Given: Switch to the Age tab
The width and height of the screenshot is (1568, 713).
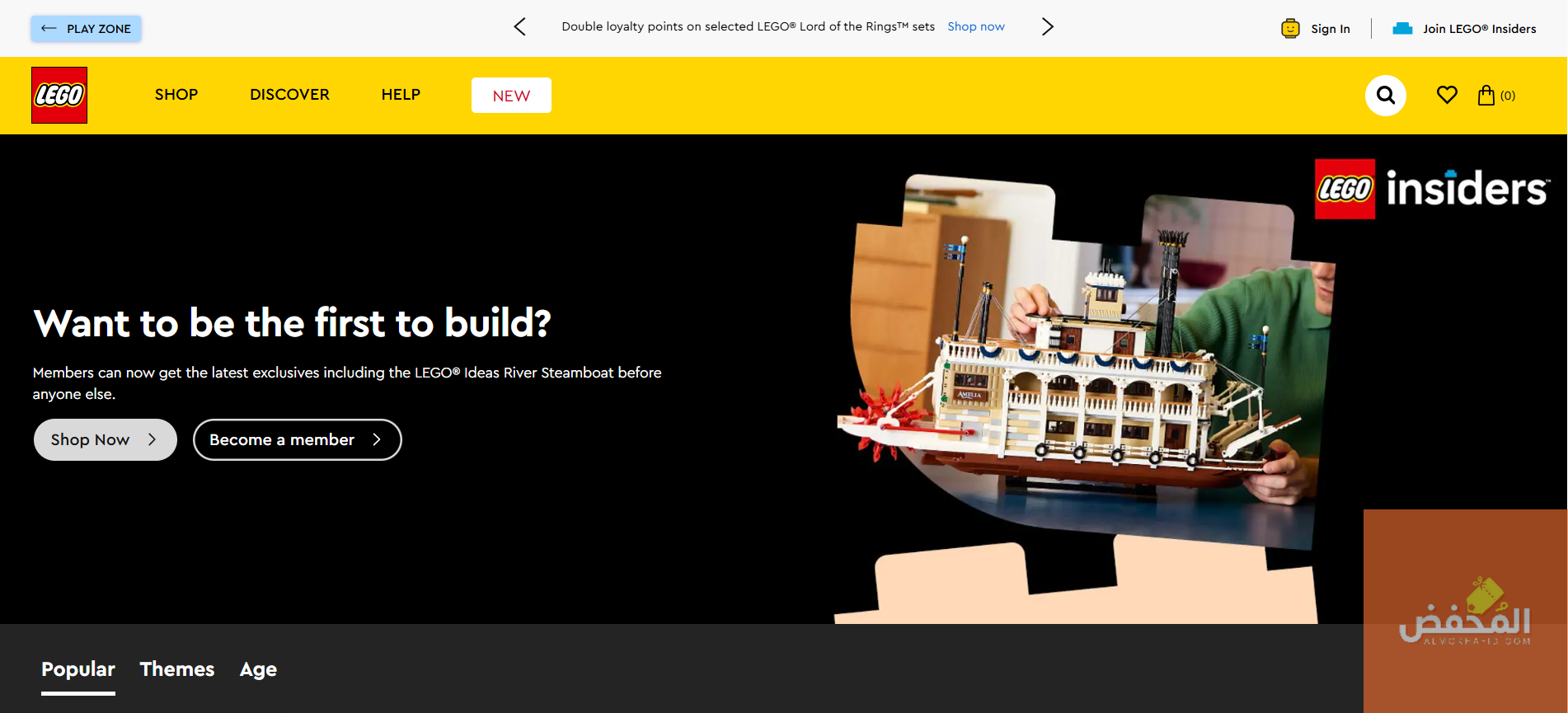Looking at the screenshot, I should click(x=258, y=669).
